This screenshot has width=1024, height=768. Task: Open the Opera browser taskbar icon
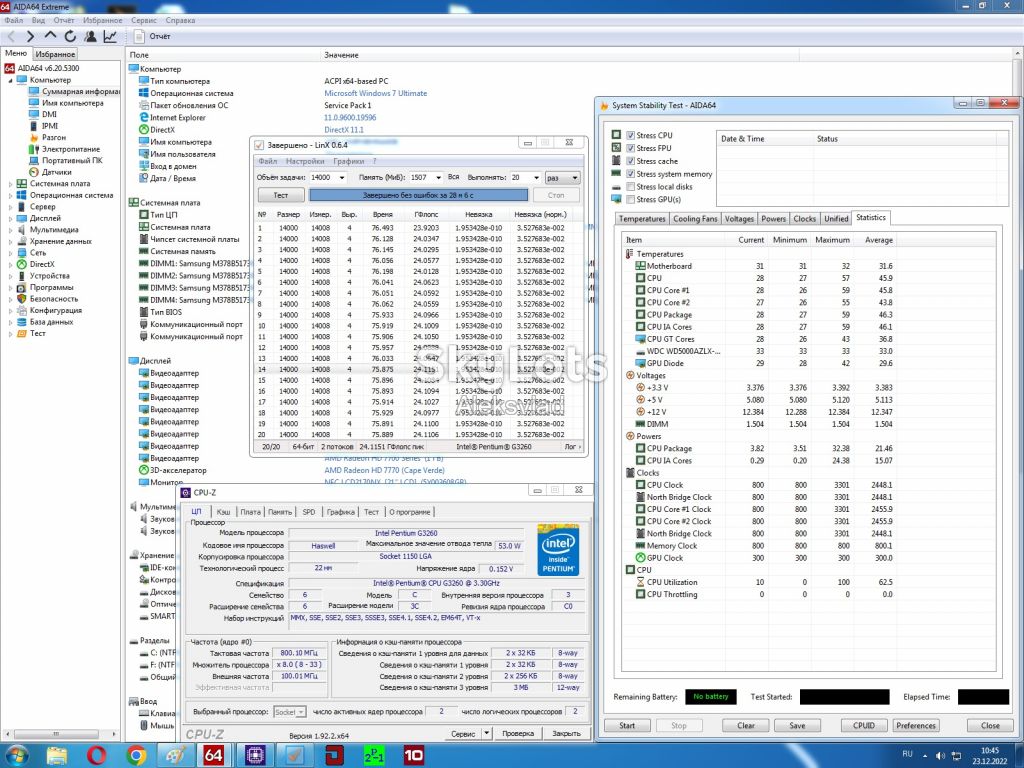pyautogui.click(x=96, y=756)
